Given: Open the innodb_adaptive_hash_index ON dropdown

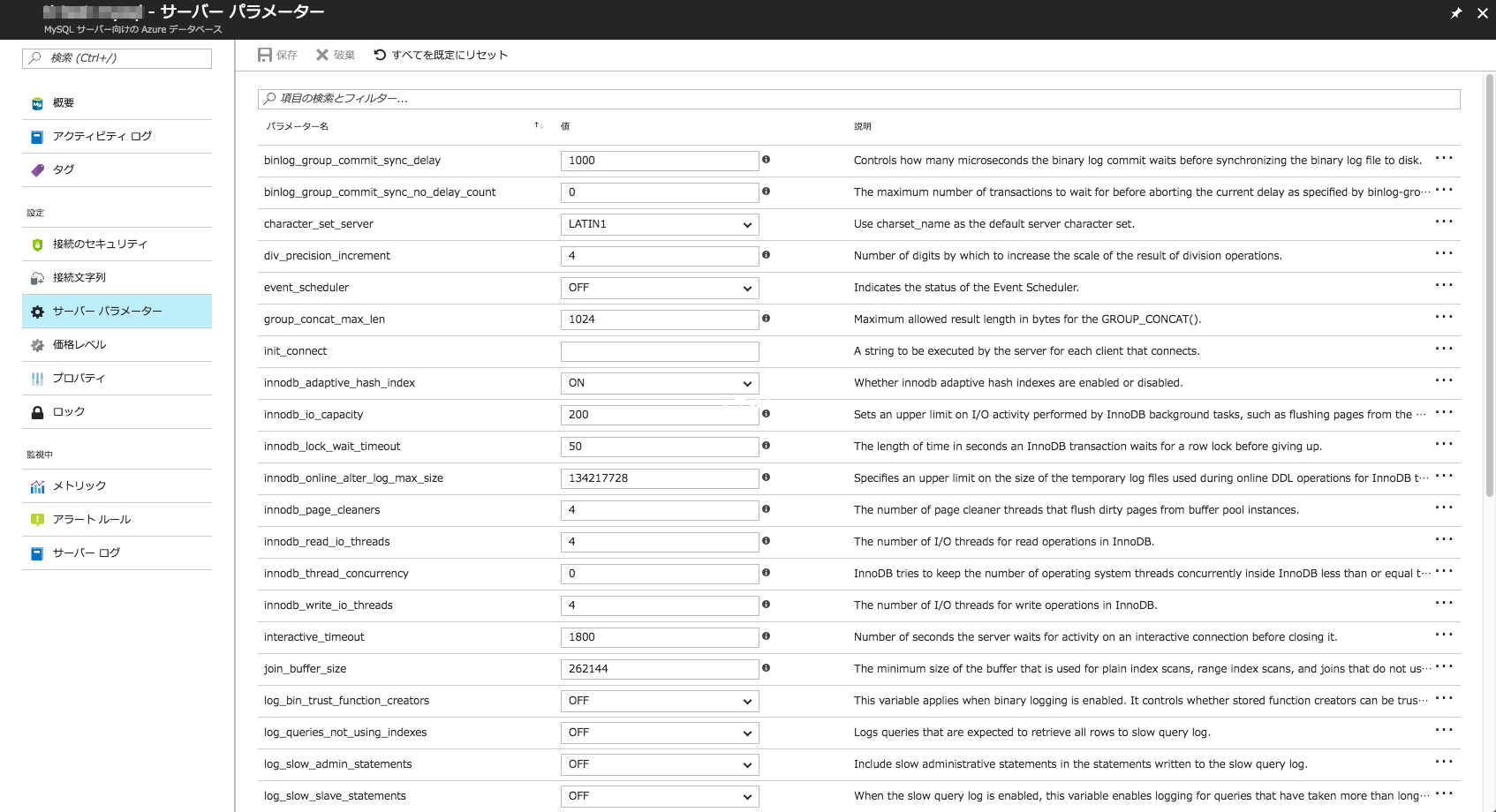Looking at the screenshot, I should [660, 383].
